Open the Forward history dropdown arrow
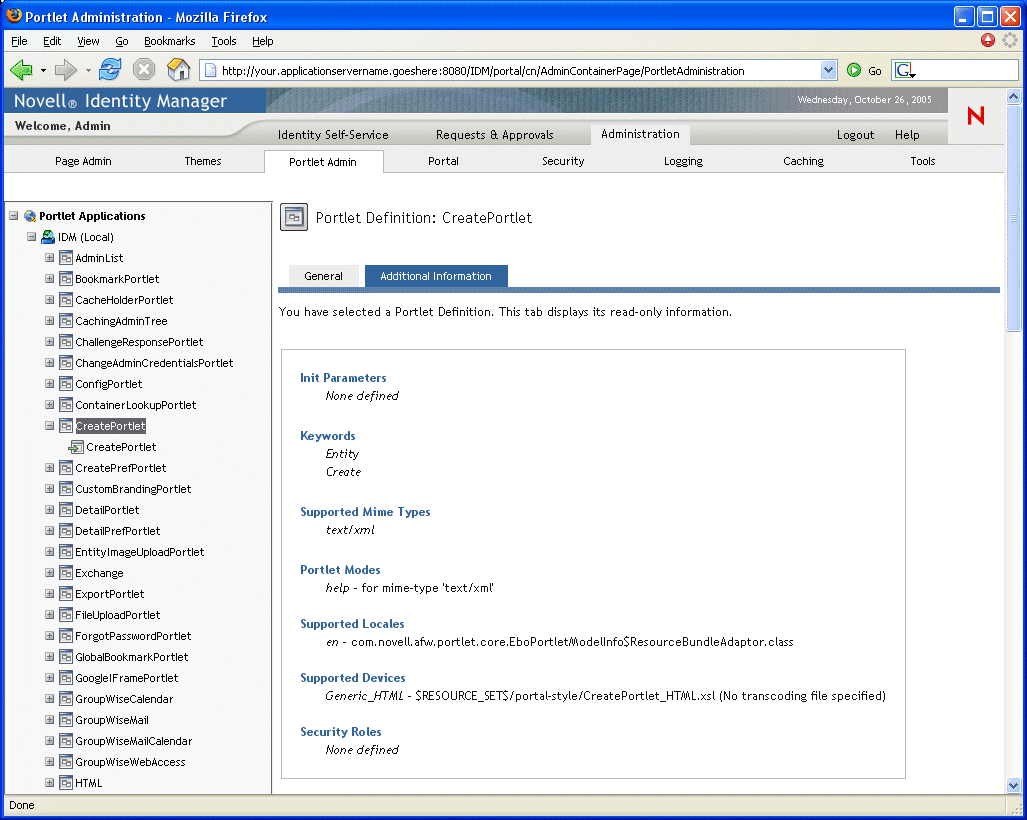 point(88,70)
